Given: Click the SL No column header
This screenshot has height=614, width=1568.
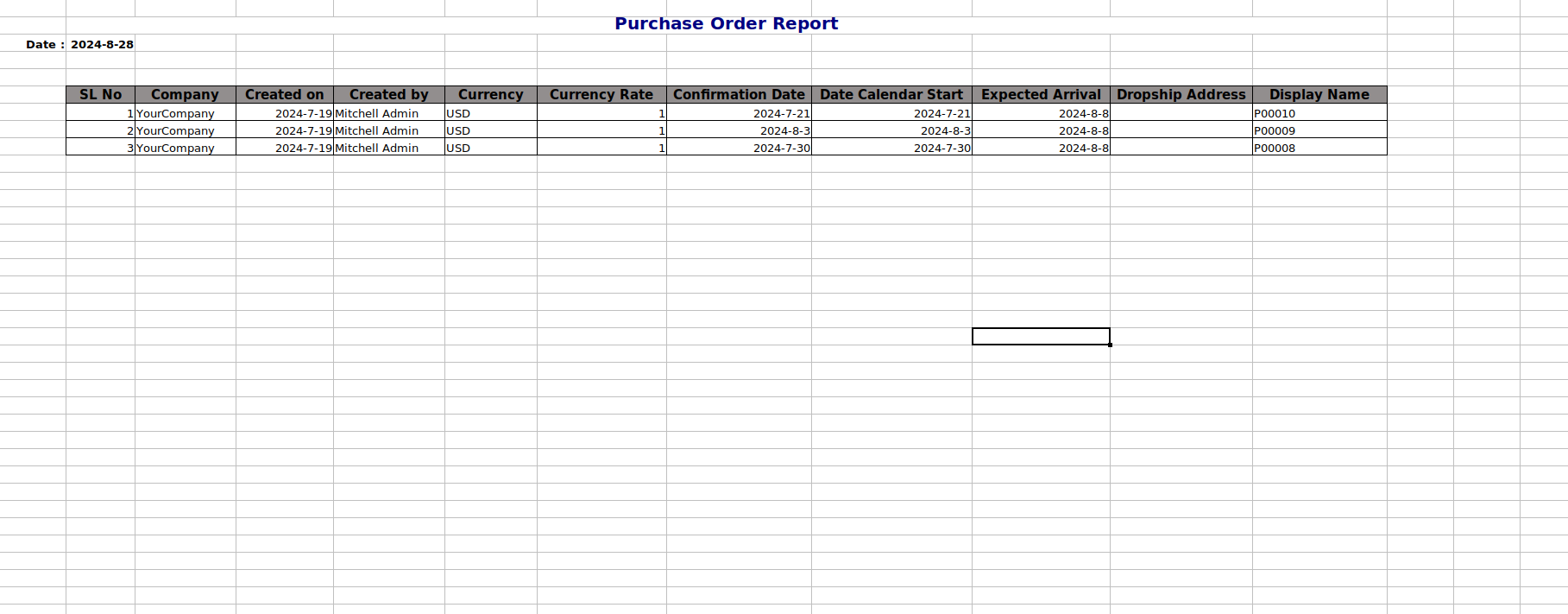Looking at the screenshot, I should click(x=100, y=95).
